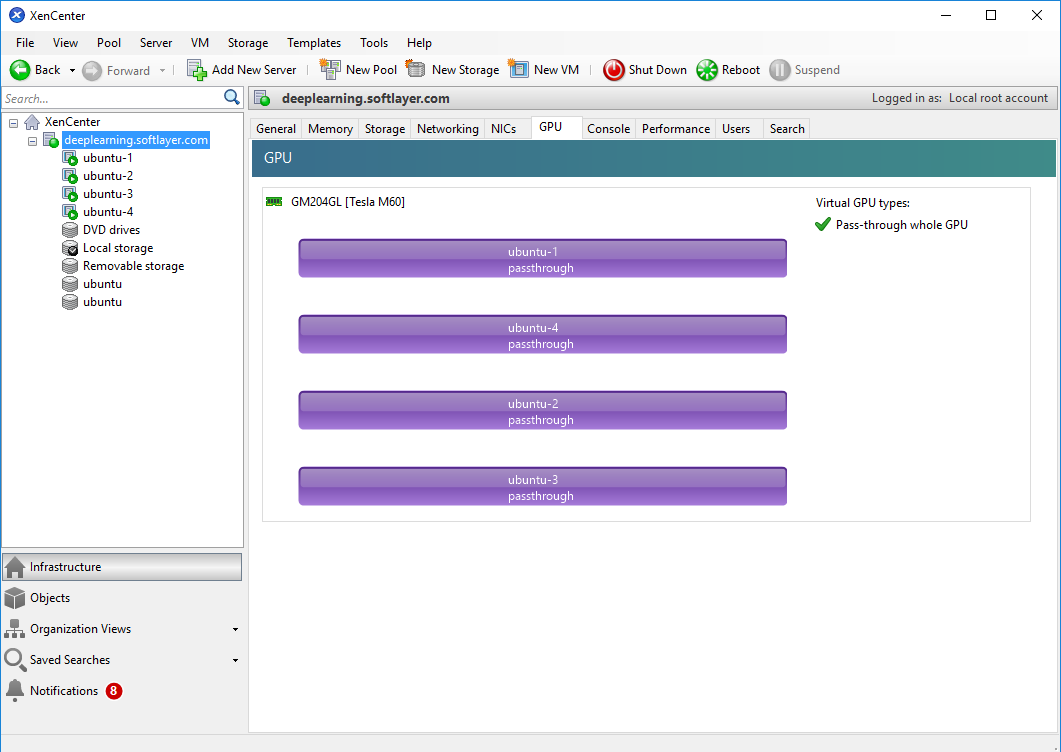Click the Objects navigation button
The width and height of the screenshot is (1061, 752).
click(122, 598)
